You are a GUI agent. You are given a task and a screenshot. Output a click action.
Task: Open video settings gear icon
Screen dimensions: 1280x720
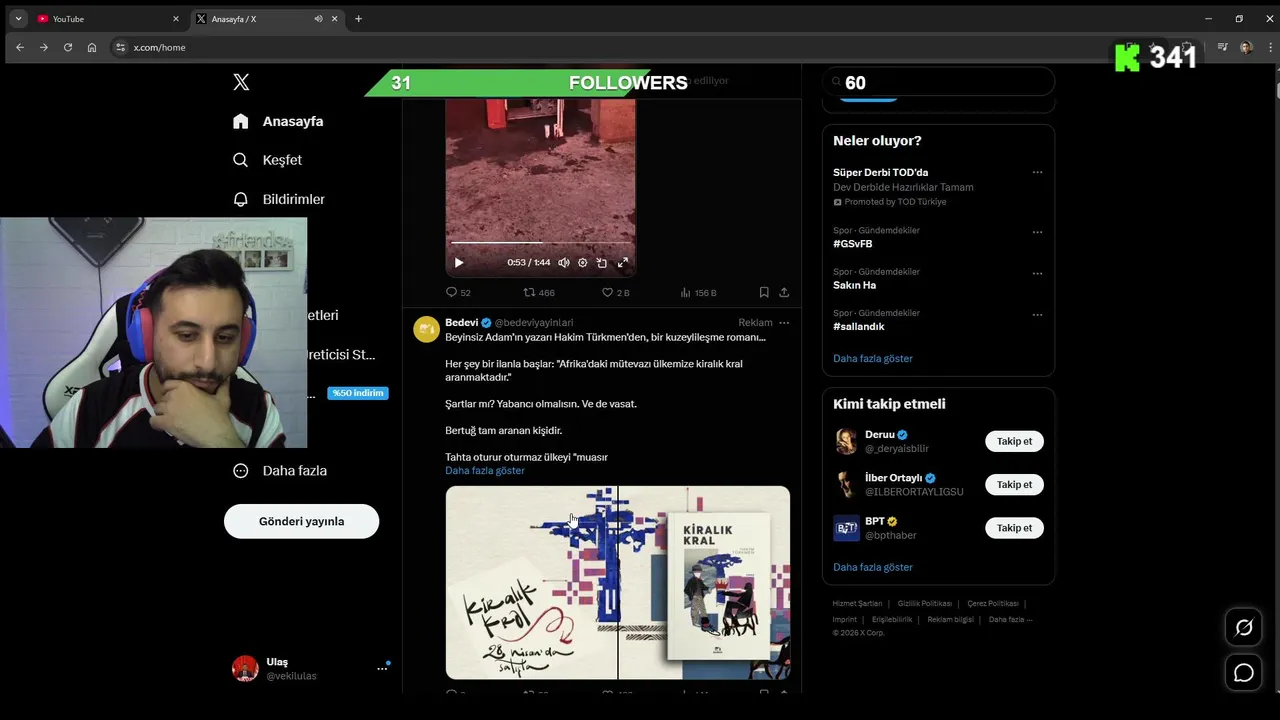pos(583,263)
